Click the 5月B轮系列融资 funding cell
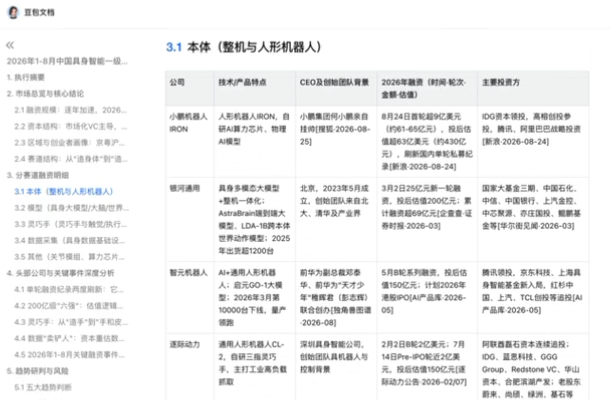 (x=427, y=298)
